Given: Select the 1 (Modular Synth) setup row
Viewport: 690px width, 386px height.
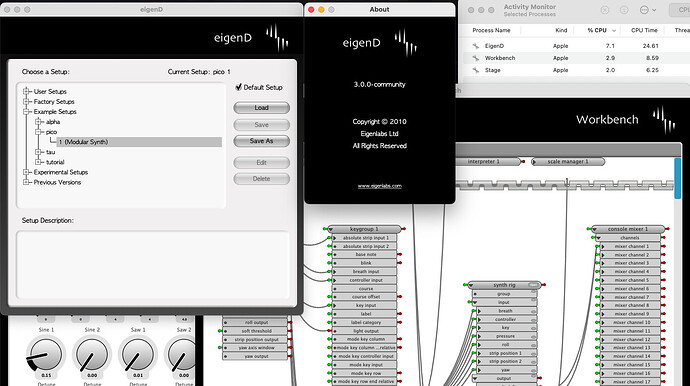Looking at the screenshot, I should (x=139, y=142).
